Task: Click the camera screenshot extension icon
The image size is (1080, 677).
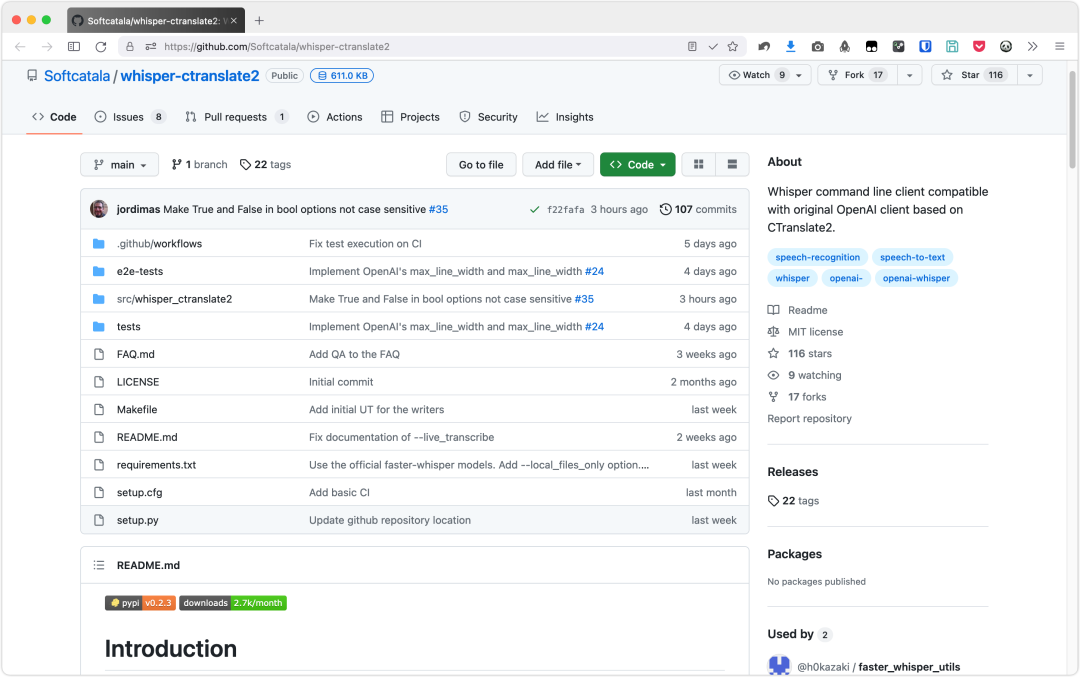Action: click(x=818, y=47)
